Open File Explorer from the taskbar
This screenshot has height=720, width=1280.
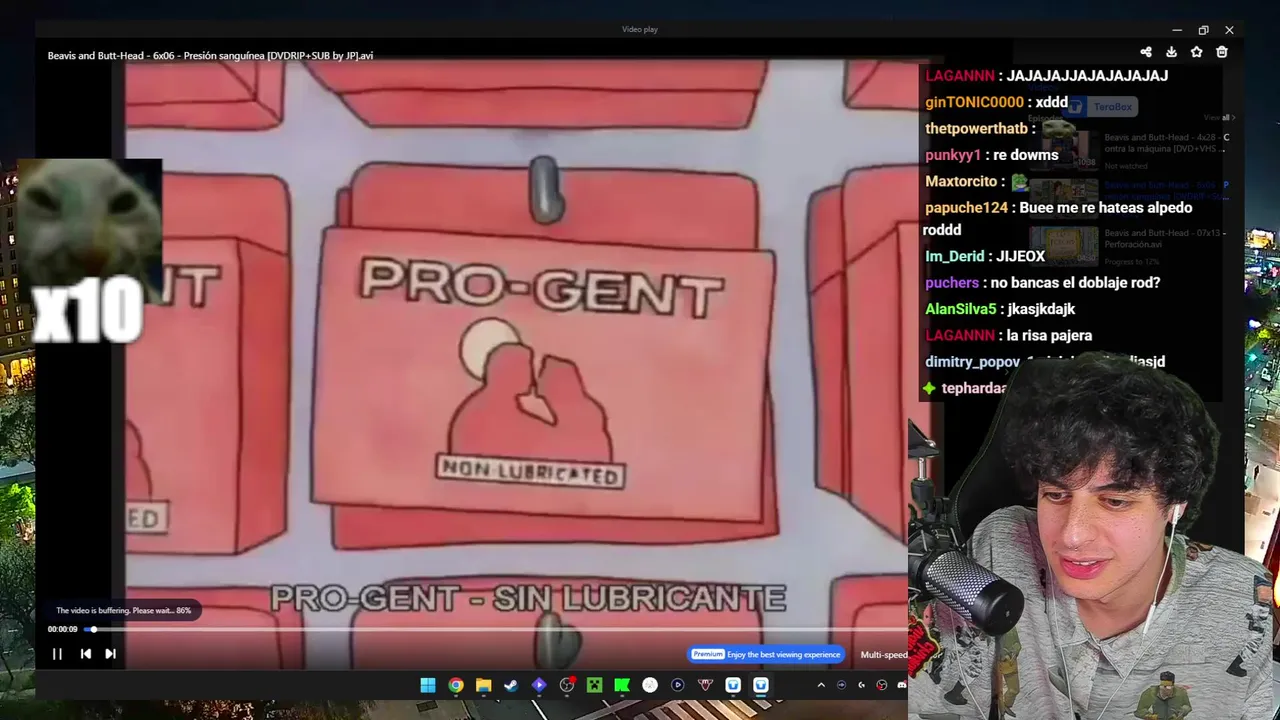point(484,685)
